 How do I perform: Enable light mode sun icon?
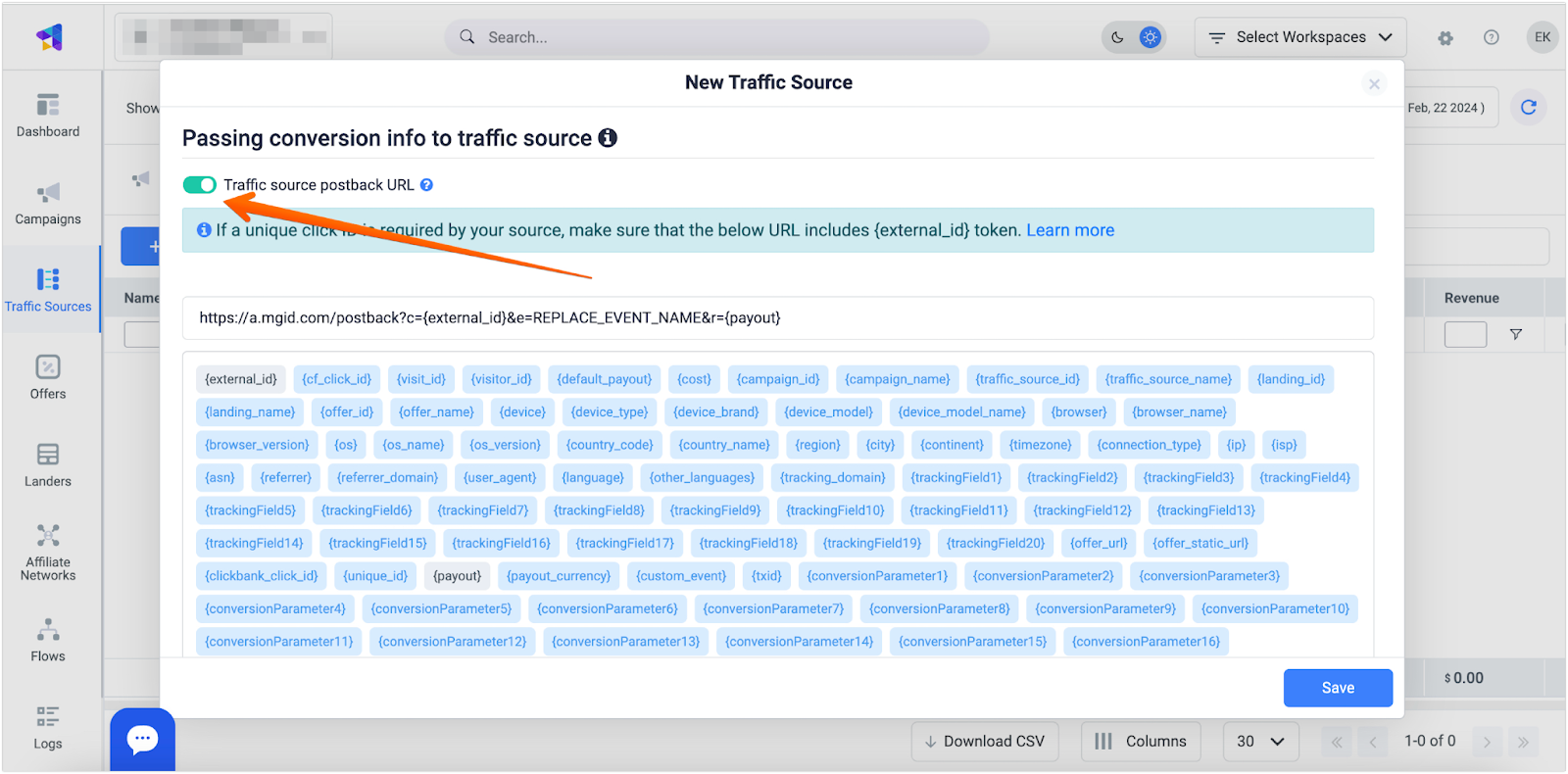(1151, 37)
